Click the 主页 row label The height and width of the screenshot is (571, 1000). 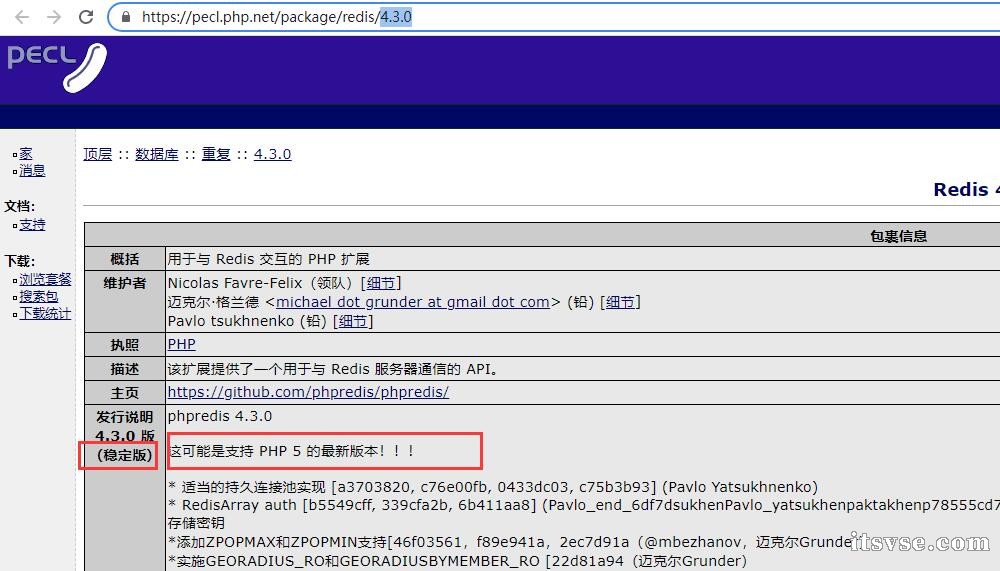coord(124,393)
